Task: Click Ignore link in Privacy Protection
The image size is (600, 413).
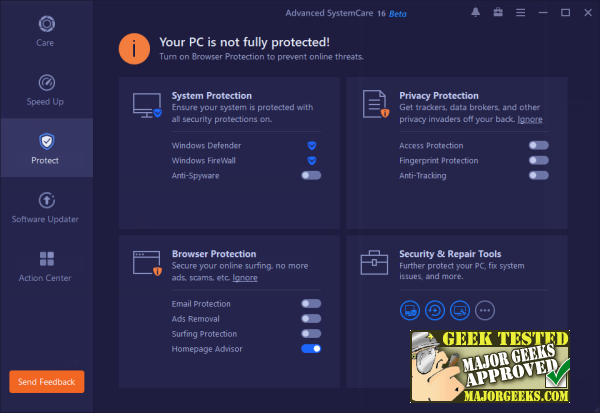Action: (x=530, y=119)
